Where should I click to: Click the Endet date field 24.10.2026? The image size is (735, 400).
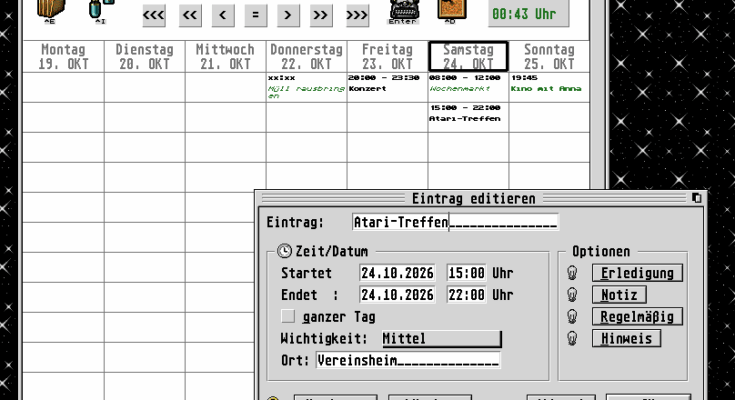[x=397, y=294]
